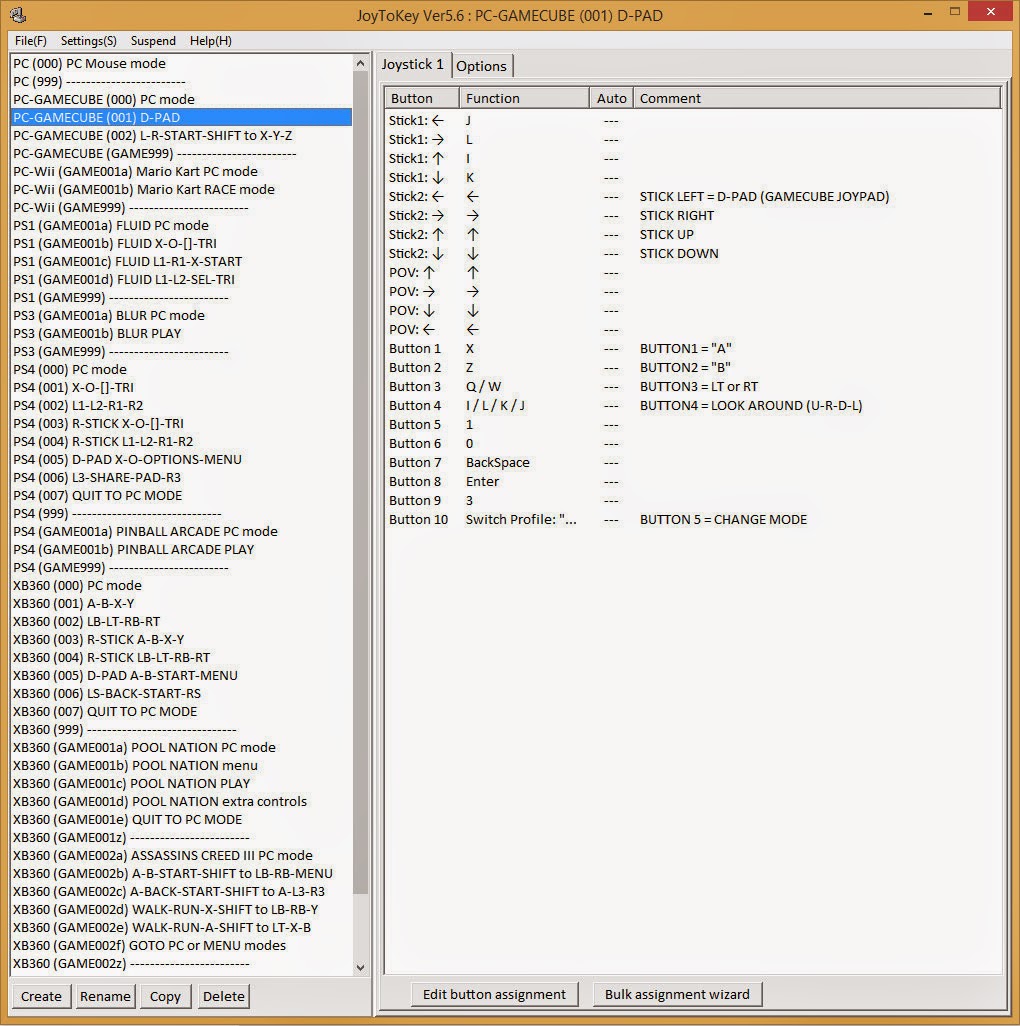
Task: Click Edit button assignment
Action: pyautogui.click(x=494, y=994)
